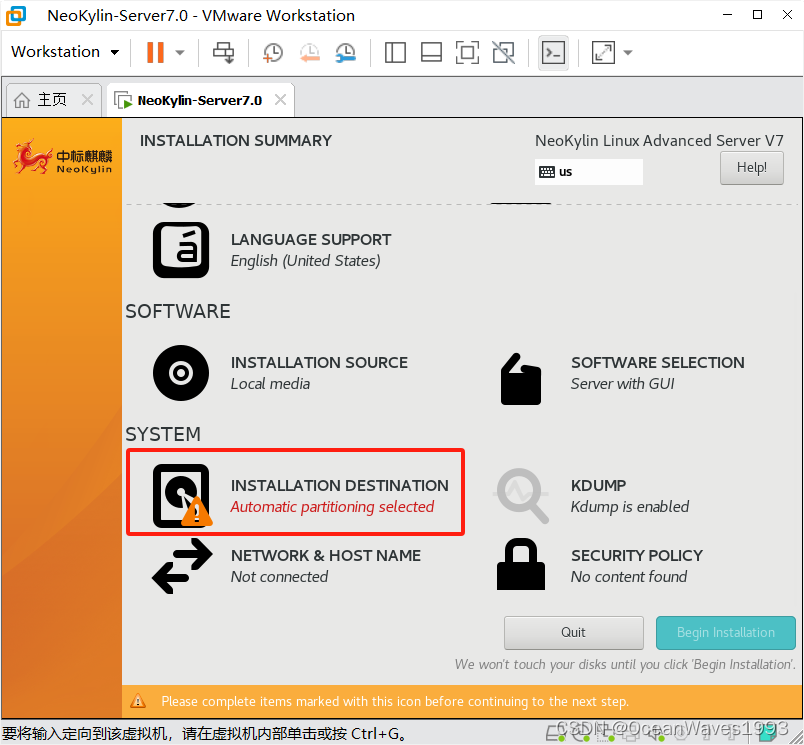The image size is (804, 745).
Task: Click the warning icon in the bottom banner
Action: click(138, 701)
